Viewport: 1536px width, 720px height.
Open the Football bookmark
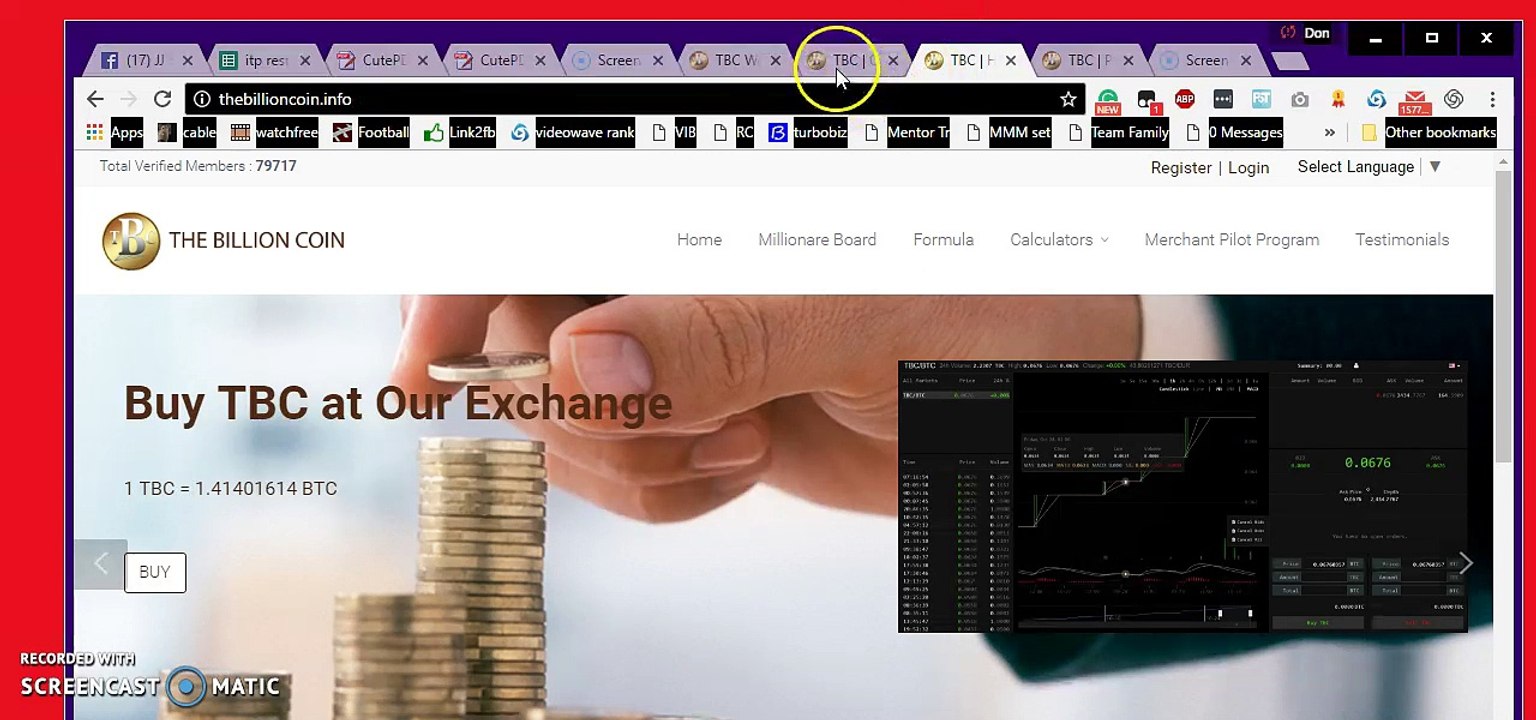[371, 132]
